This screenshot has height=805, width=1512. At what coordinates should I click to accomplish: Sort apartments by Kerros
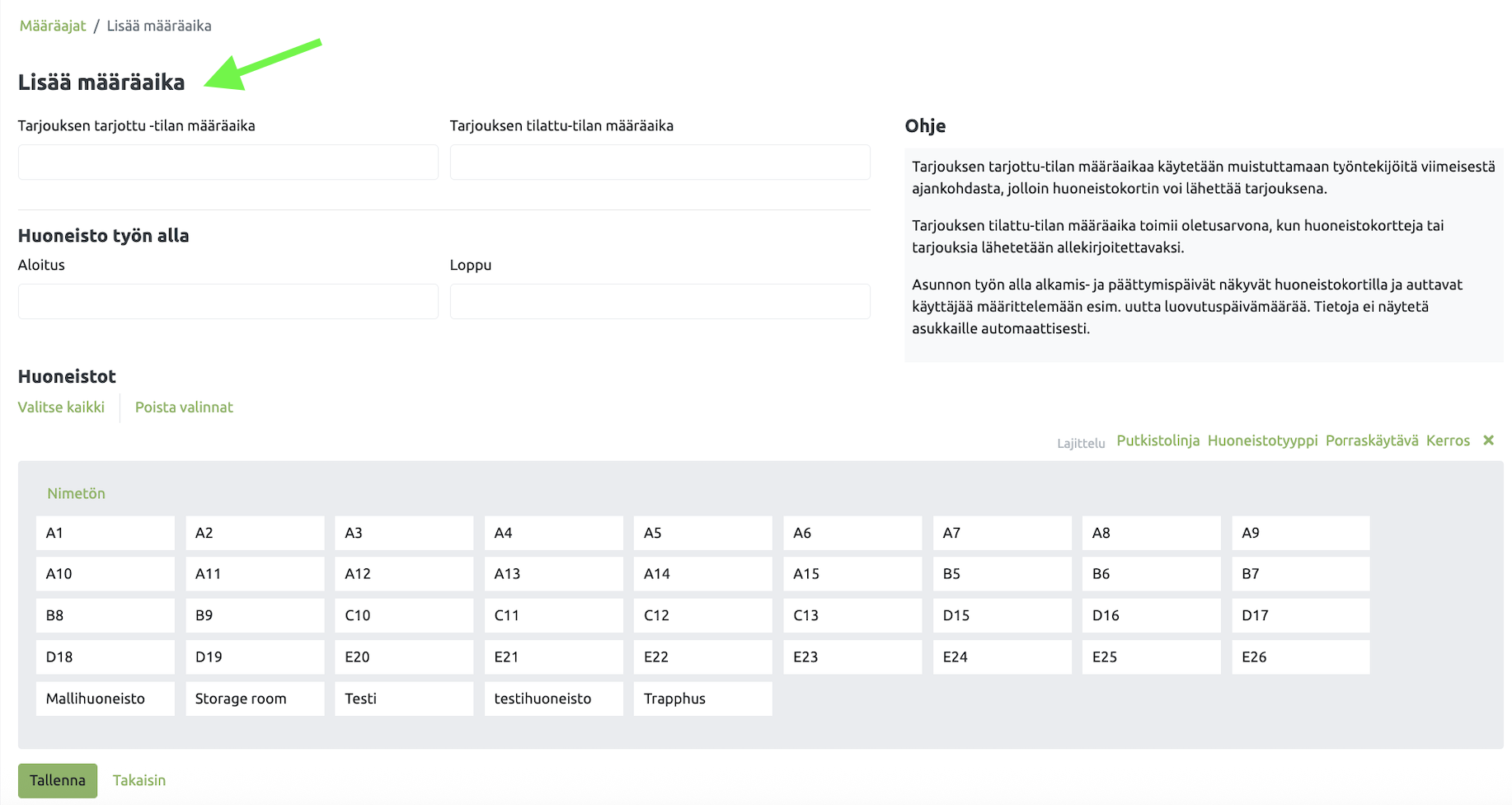pyautogui.click(x=1448, y=440)
